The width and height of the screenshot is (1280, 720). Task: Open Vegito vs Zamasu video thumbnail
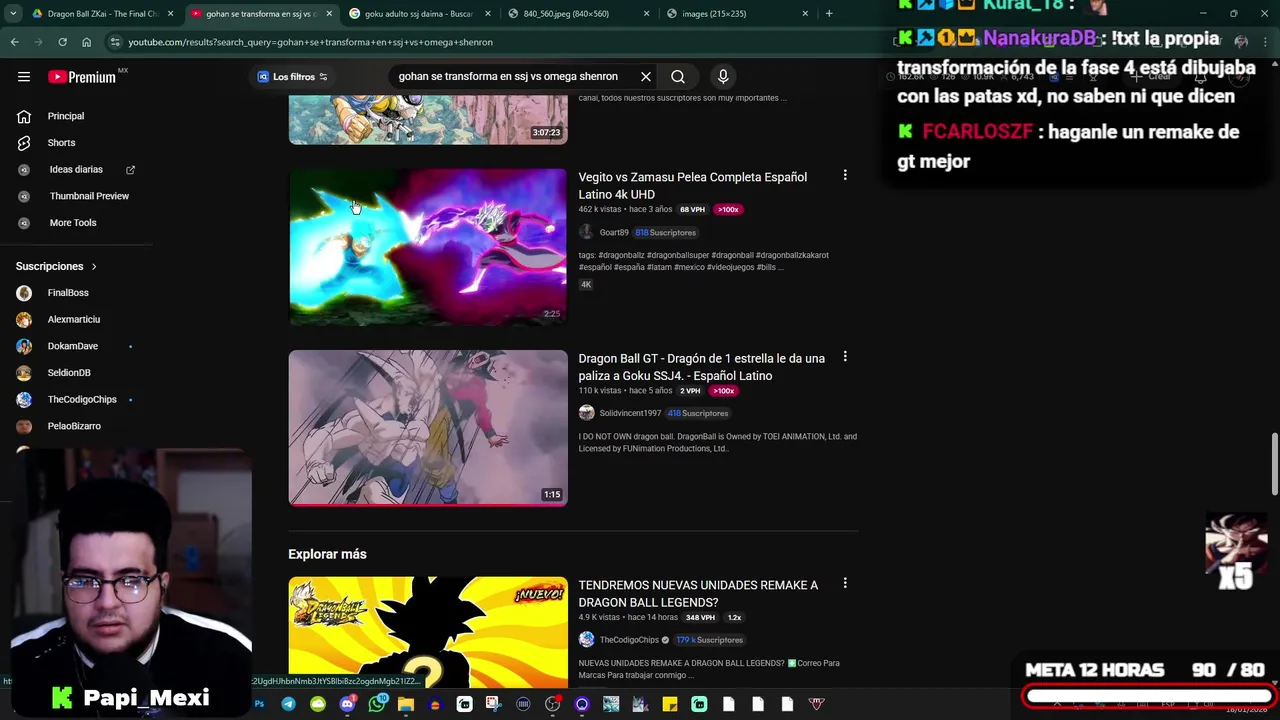pyautogui.click(x=428, y=246)
